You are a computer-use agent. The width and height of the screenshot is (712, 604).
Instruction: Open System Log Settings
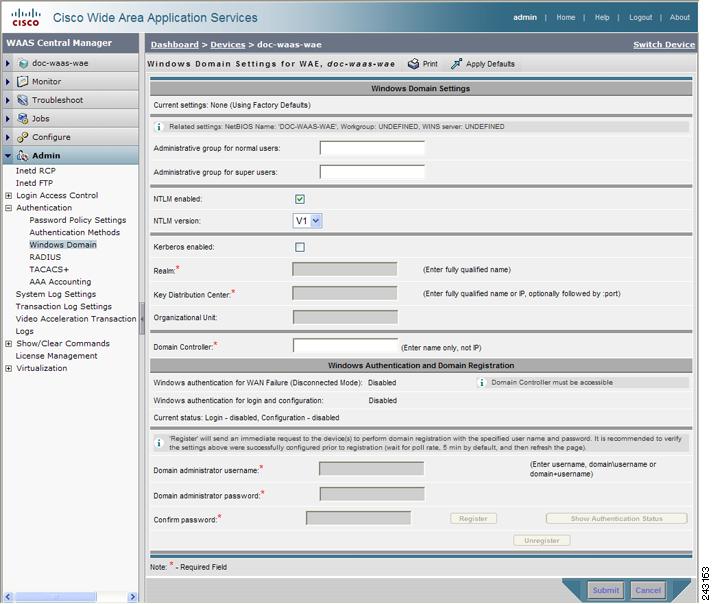tap(55, 294)
